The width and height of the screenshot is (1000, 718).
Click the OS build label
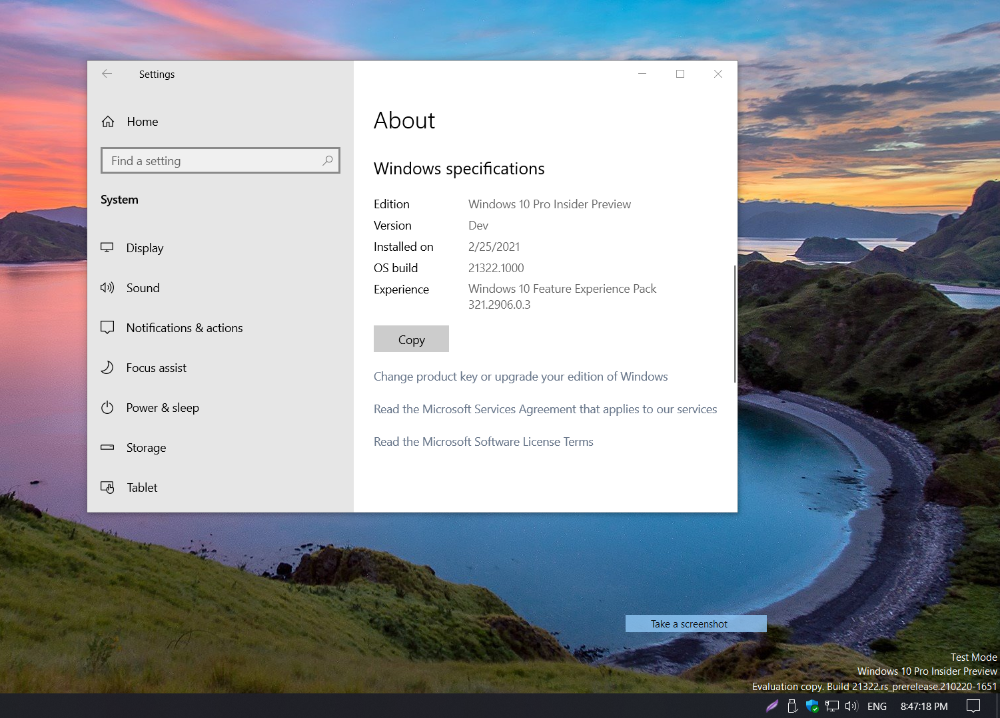tap(395, 268)
